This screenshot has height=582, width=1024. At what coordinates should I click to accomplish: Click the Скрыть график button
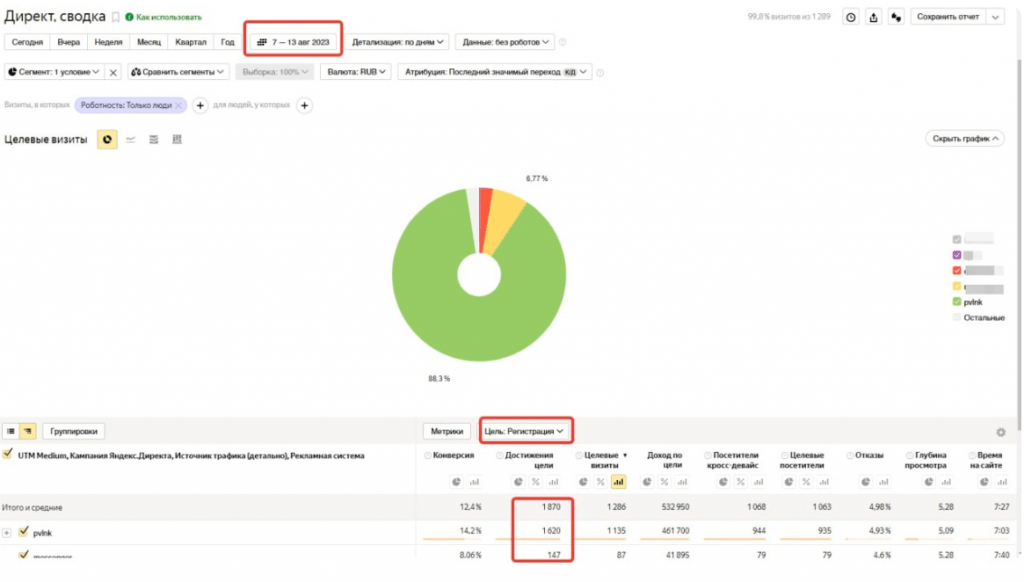[964, 139]
